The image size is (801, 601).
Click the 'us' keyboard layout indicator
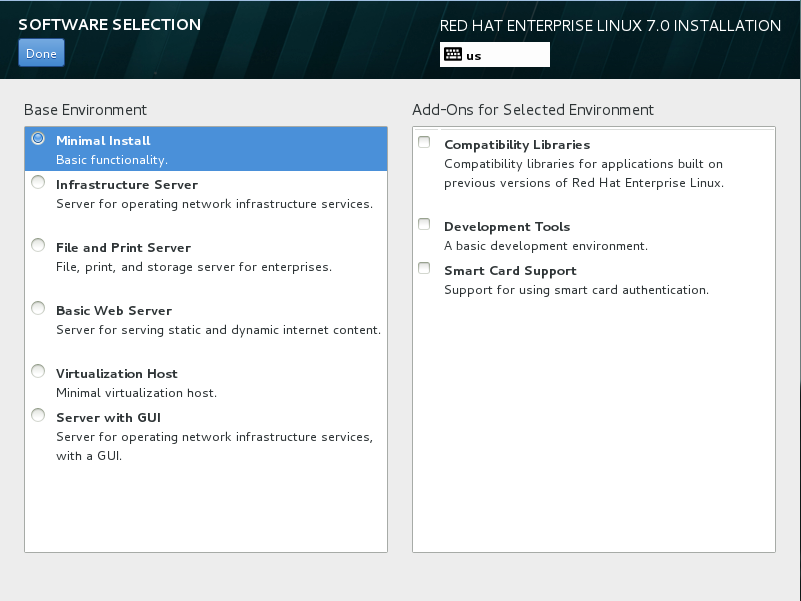point(474,56)
